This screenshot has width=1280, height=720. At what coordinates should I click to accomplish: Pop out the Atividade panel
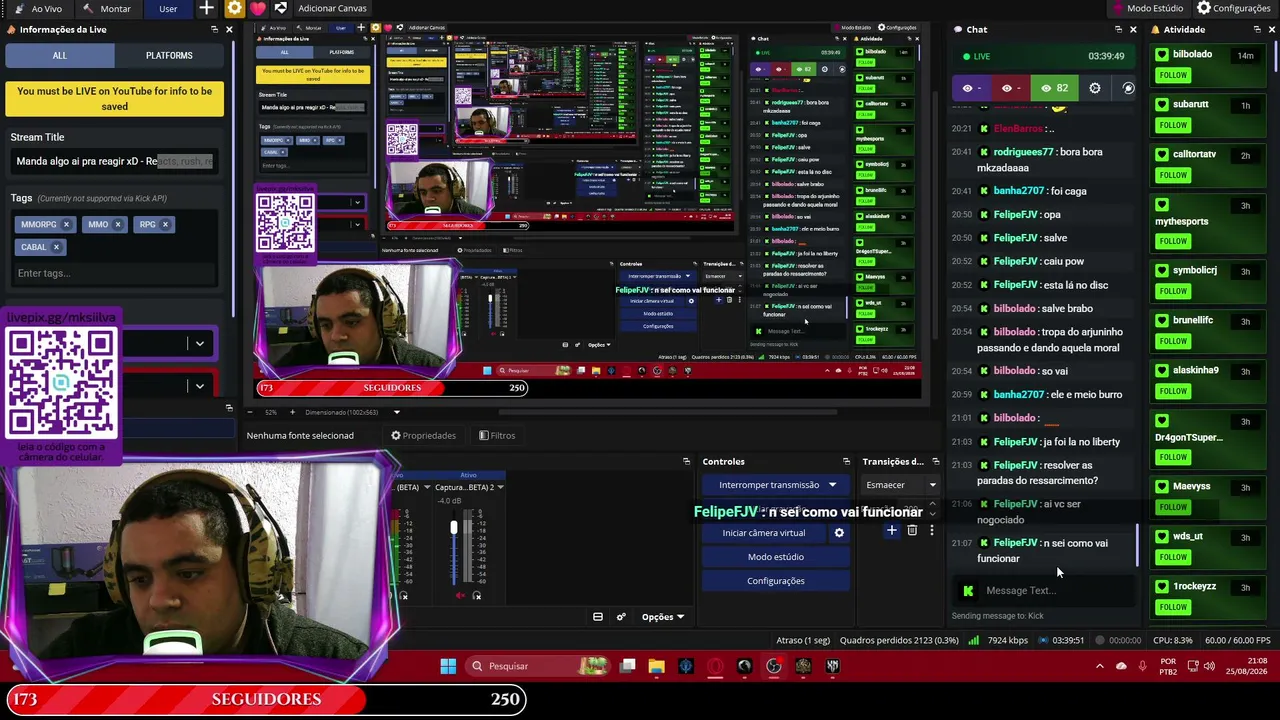coord(1257,30)
